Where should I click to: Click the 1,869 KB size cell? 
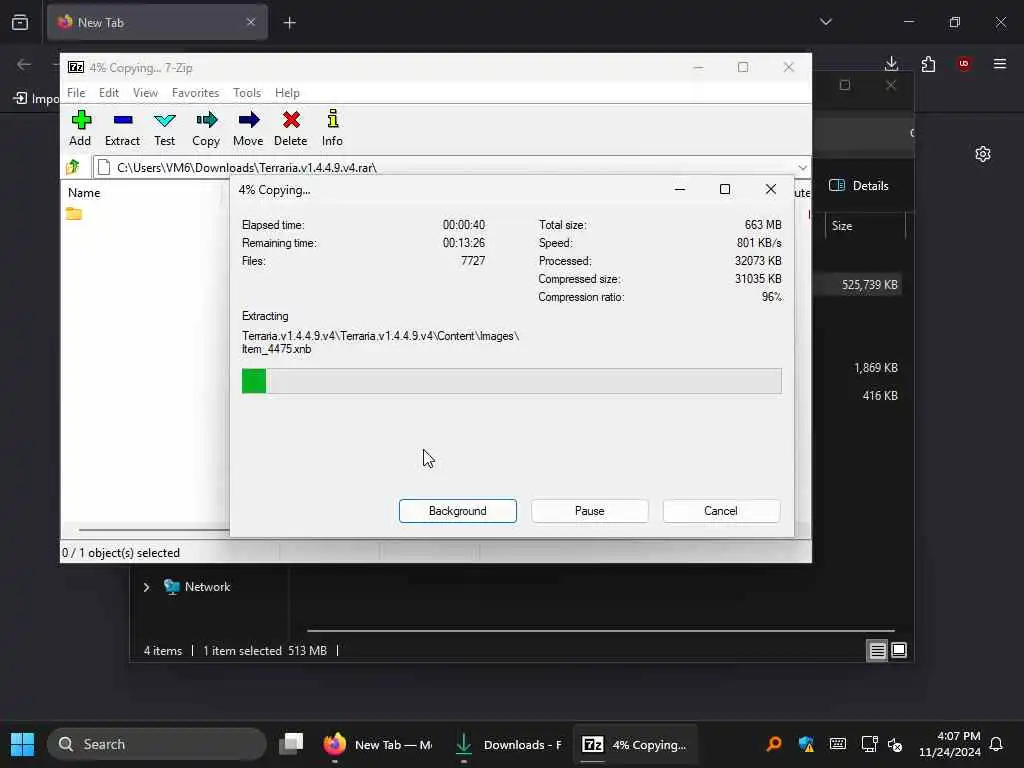click(x=876, y=368)
